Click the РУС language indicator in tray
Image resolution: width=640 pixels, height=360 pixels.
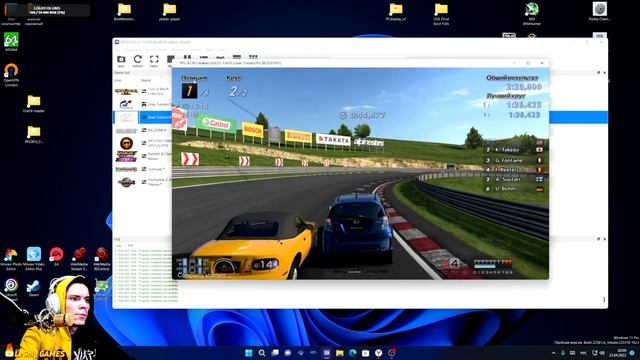[x=583, y=353]
